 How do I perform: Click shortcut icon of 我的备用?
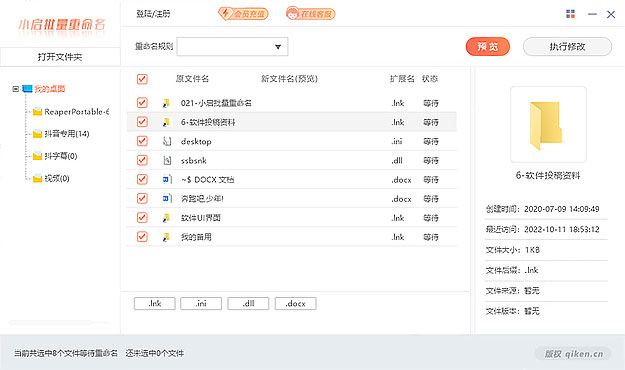point(167,237)
